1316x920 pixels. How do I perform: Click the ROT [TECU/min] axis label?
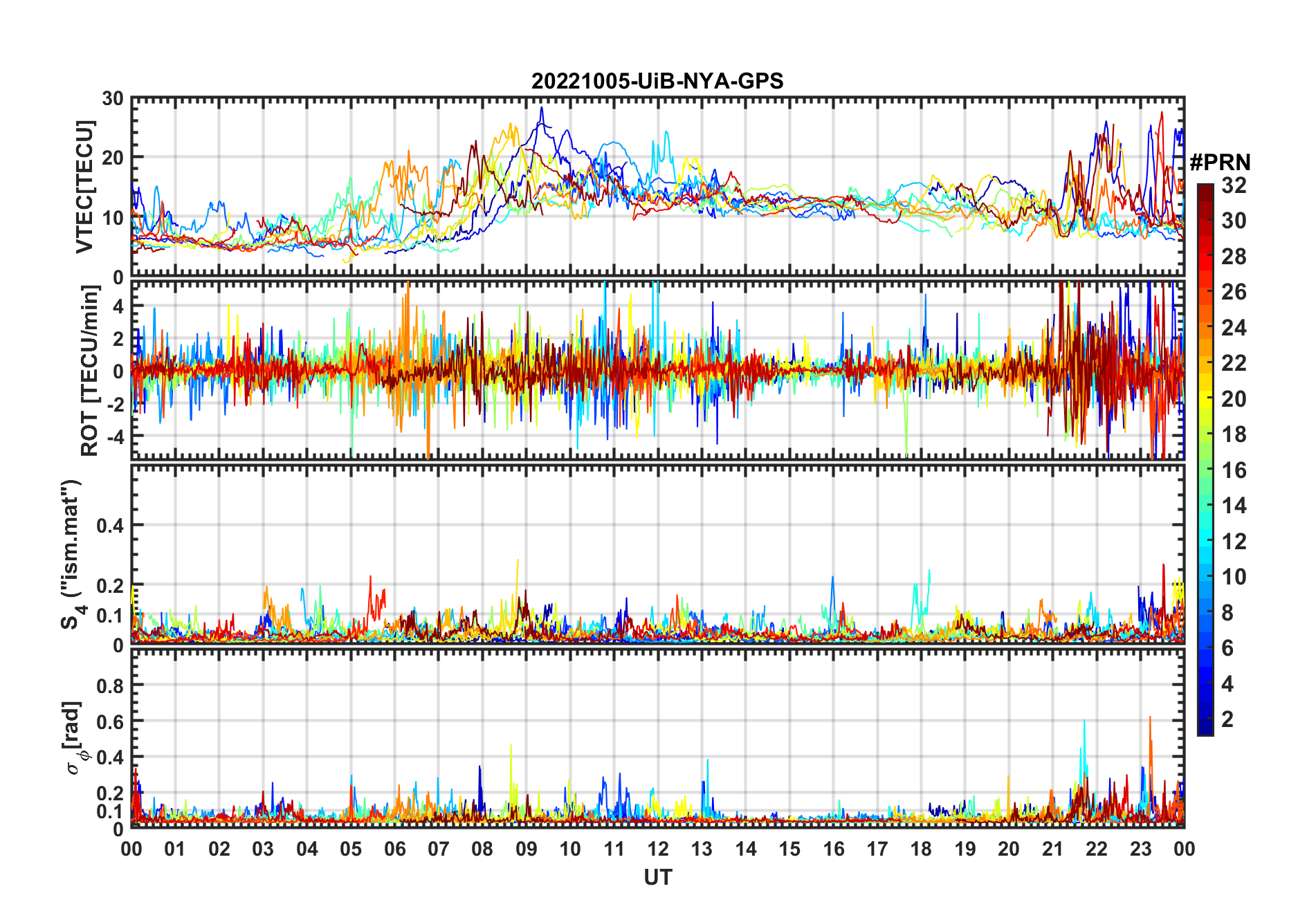tap(90, 371)
